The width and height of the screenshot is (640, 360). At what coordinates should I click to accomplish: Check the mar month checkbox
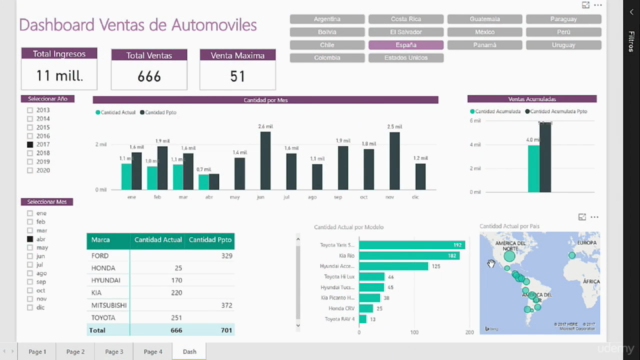click(x=30, y=230)
